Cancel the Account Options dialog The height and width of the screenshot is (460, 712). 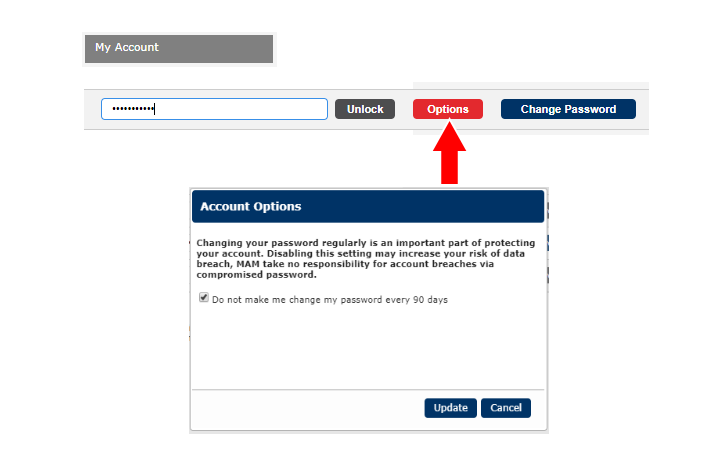click(505, 408)
